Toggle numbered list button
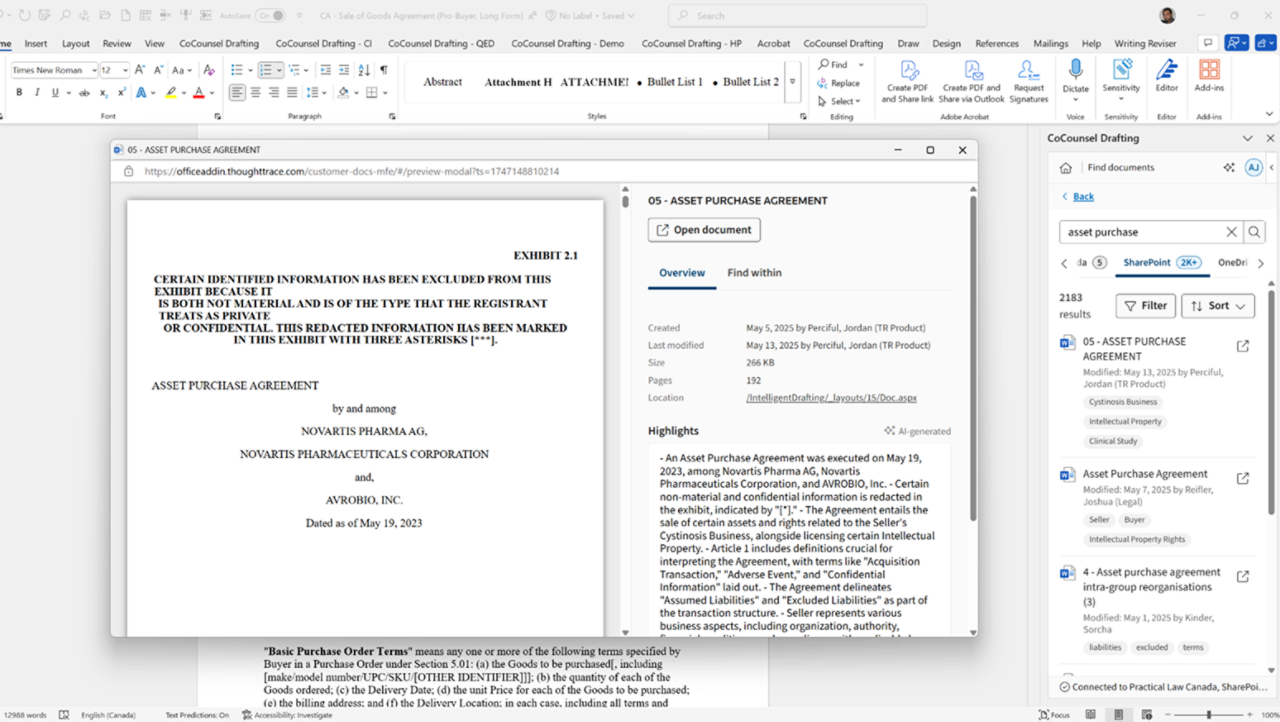This screenshot has width=1280, height=722. point(265,70)
